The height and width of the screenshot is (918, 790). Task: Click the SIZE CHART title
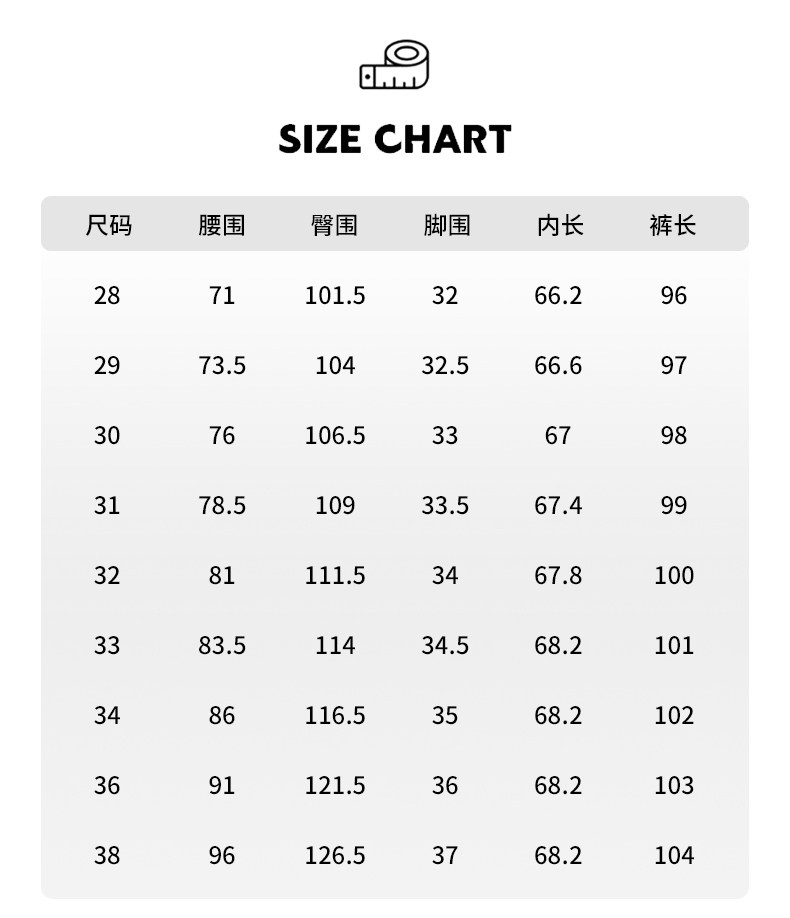395,139
